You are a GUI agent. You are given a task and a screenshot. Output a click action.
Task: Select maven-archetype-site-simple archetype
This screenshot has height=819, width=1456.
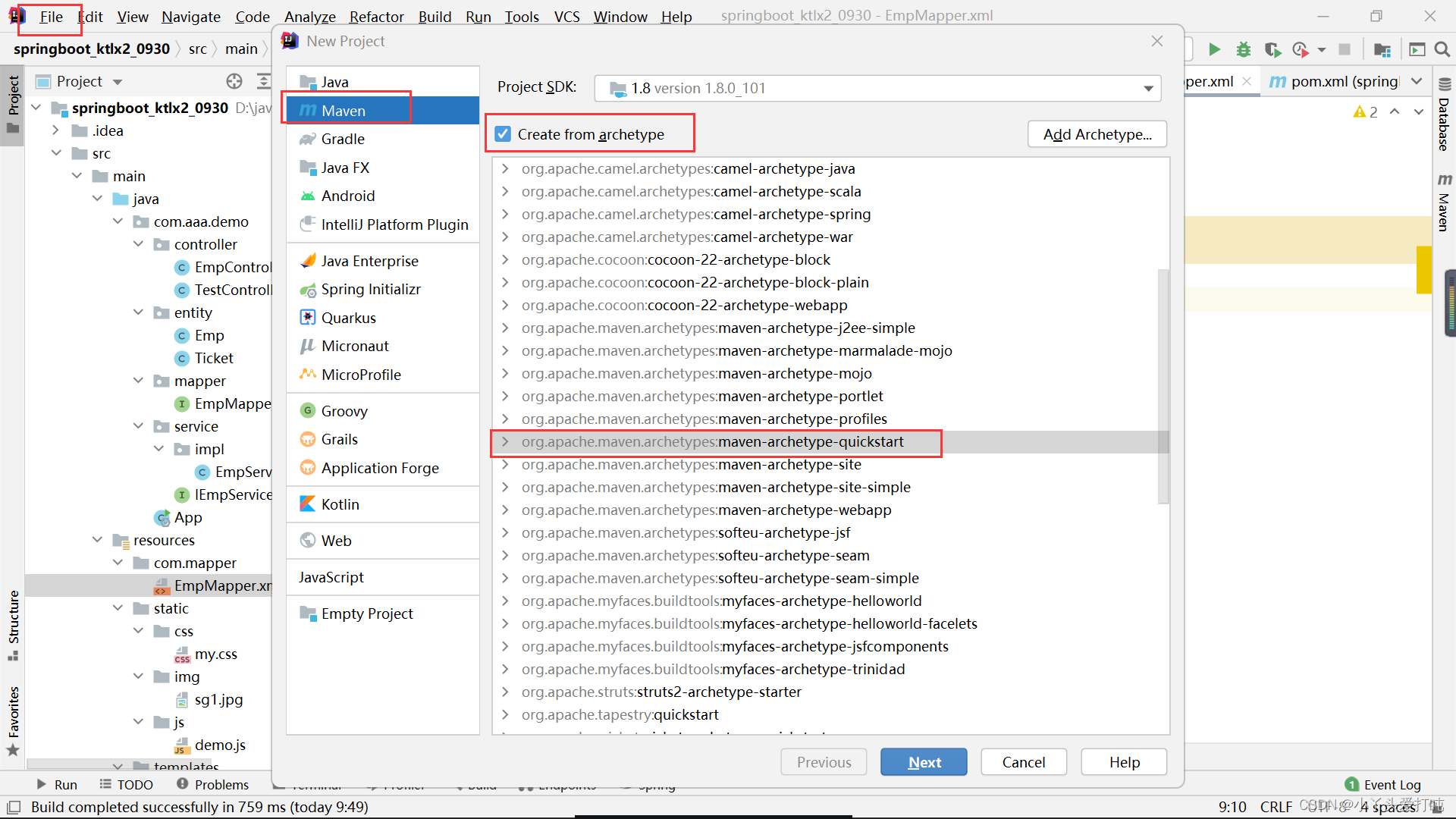tap(716, 487)
